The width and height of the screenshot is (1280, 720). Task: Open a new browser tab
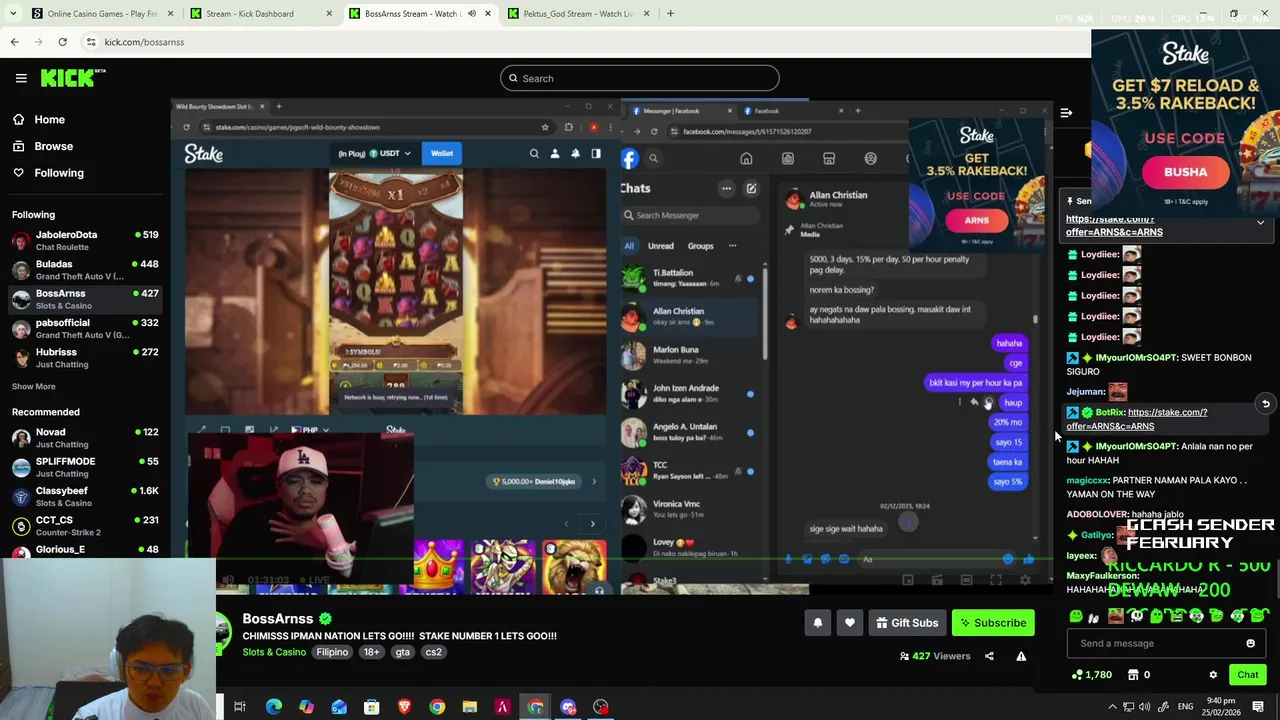[x=670, y=14]
